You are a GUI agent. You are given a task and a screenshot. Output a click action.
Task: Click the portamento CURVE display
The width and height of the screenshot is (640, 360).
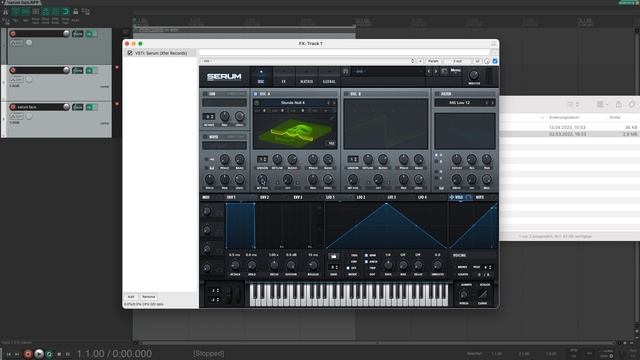[483, 294]
